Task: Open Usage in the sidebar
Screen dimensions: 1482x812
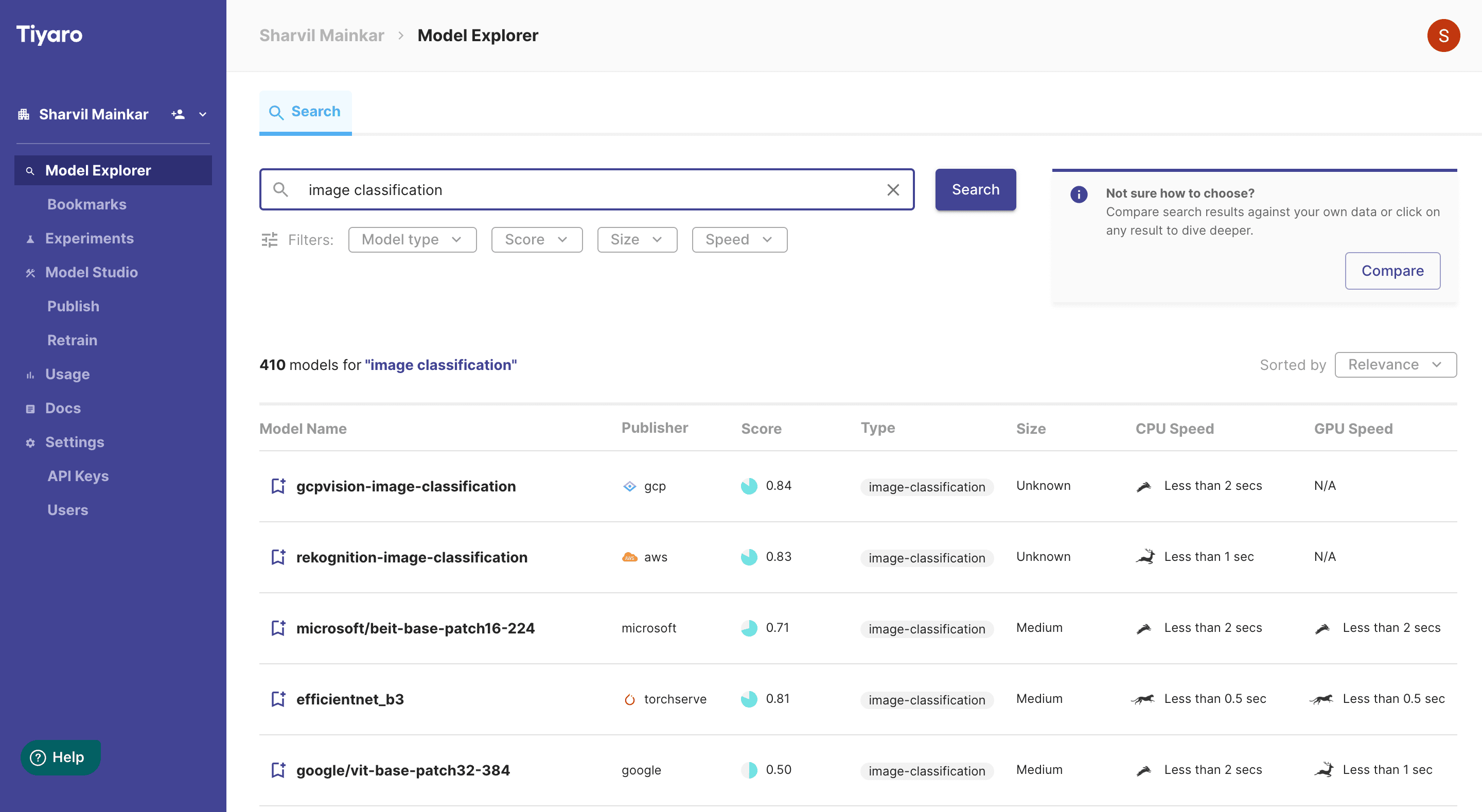Action: click(67, 374)
